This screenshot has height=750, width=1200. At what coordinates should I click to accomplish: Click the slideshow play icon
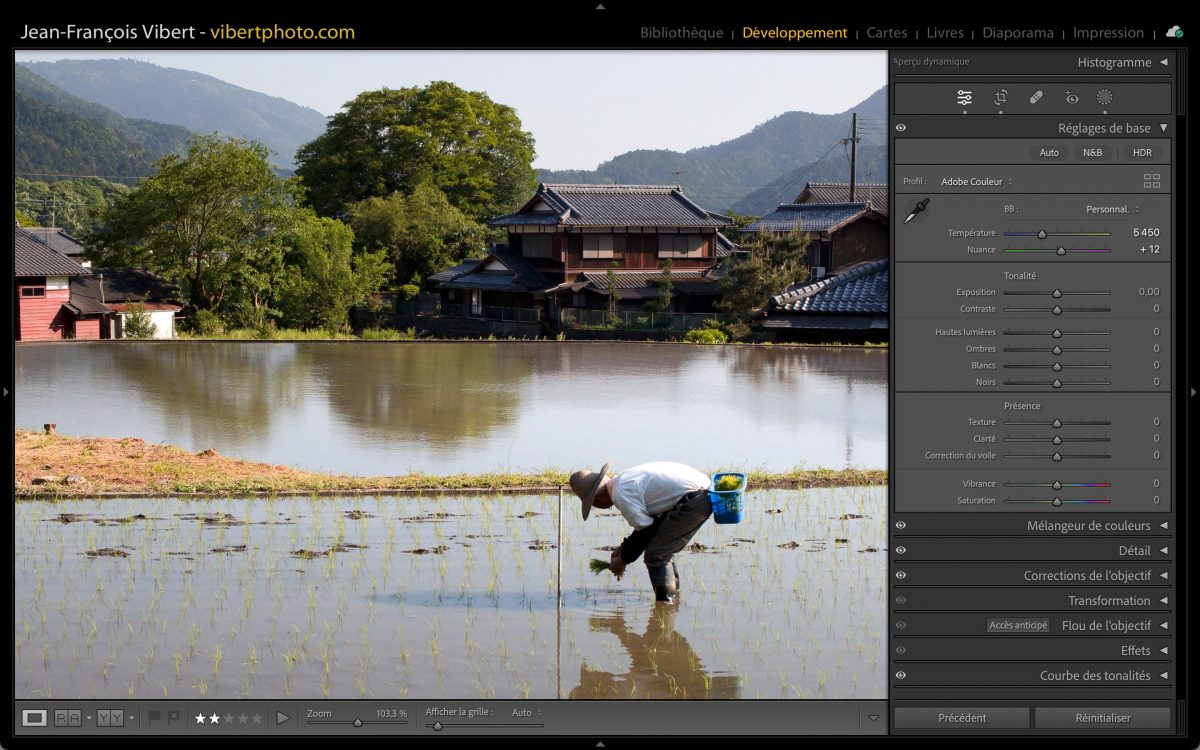(283, 718)
